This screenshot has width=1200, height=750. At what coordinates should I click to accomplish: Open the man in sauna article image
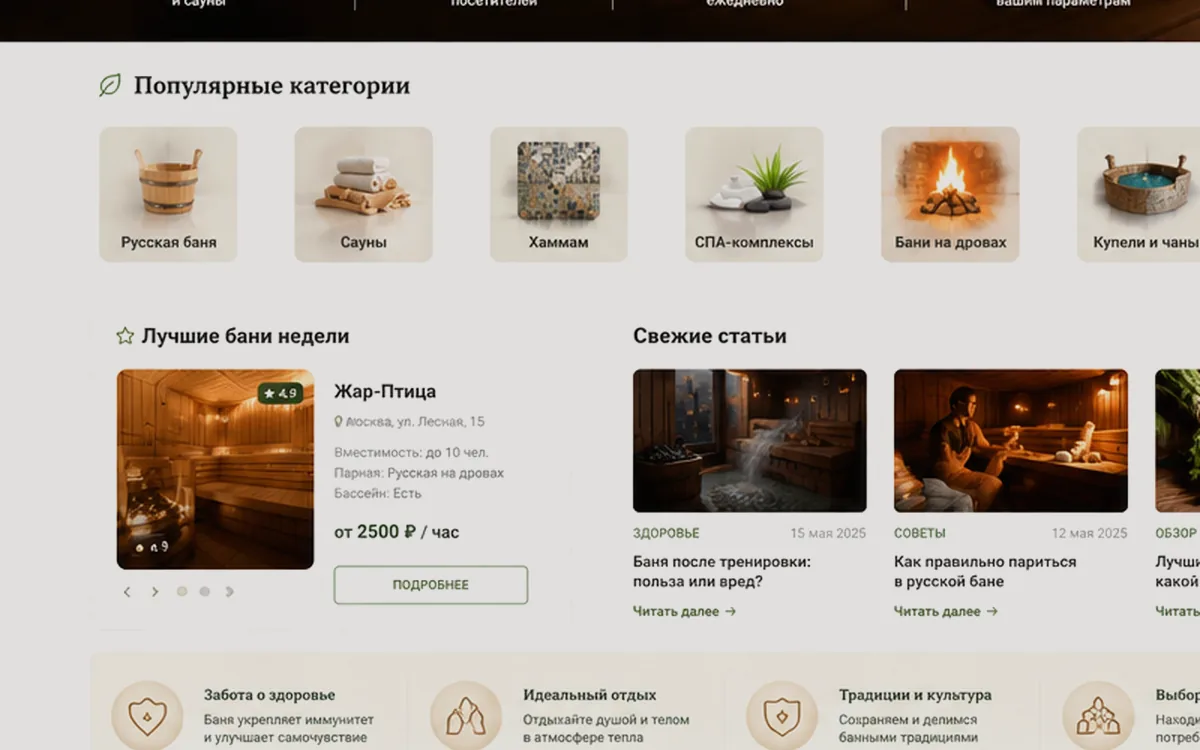point(1011,441)
